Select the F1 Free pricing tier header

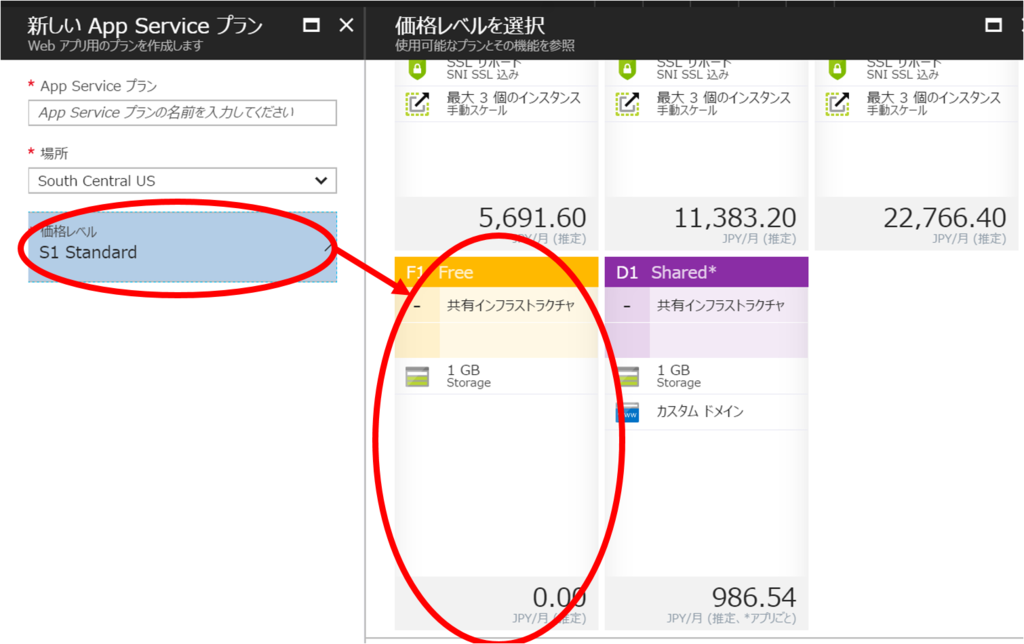coord(496,272)
